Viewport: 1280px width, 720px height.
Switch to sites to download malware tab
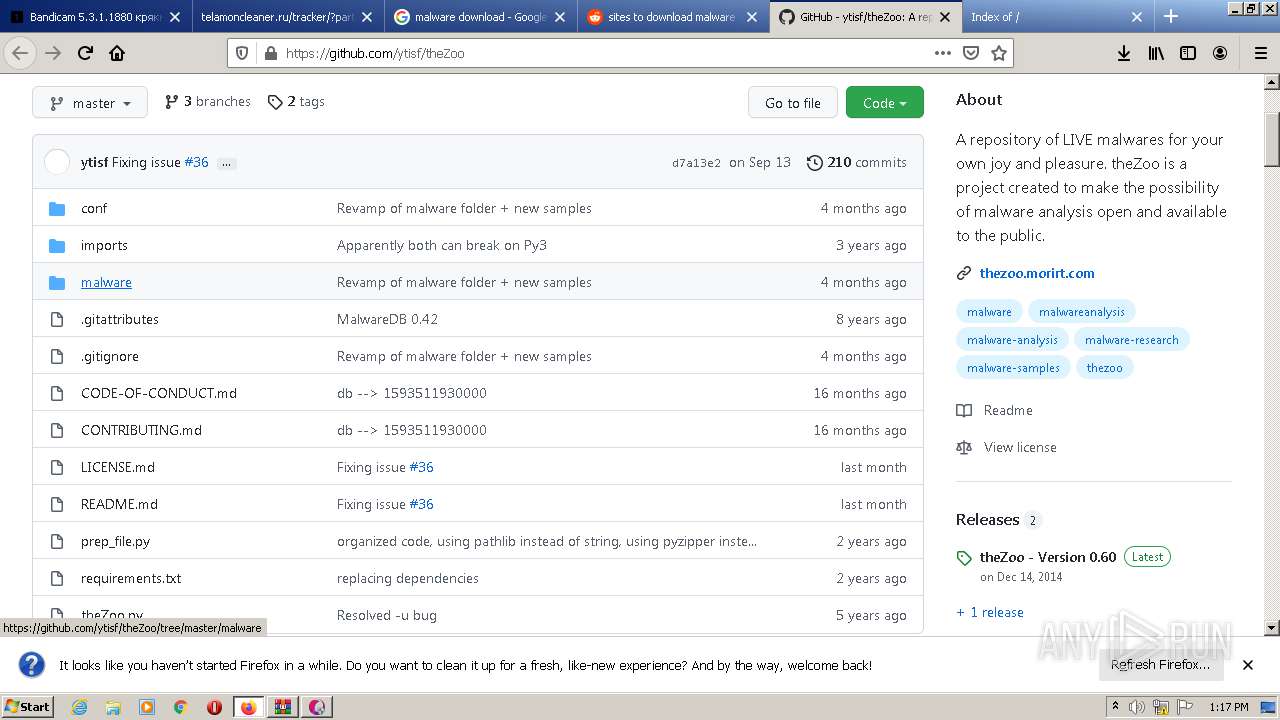click(x=672, y=17)
